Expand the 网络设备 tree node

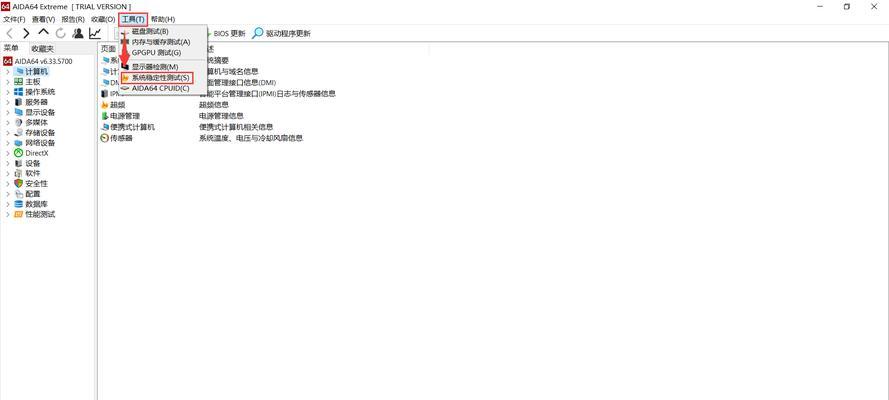pos(8,143)
